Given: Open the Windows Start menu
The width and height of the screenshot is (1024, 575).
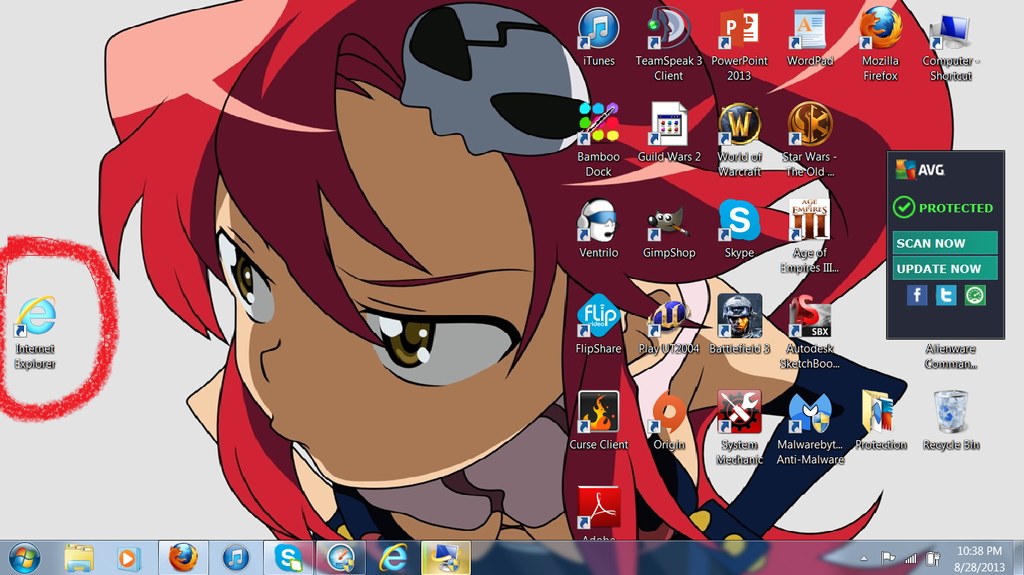Looking at the screenshot, I should (25, 558).
